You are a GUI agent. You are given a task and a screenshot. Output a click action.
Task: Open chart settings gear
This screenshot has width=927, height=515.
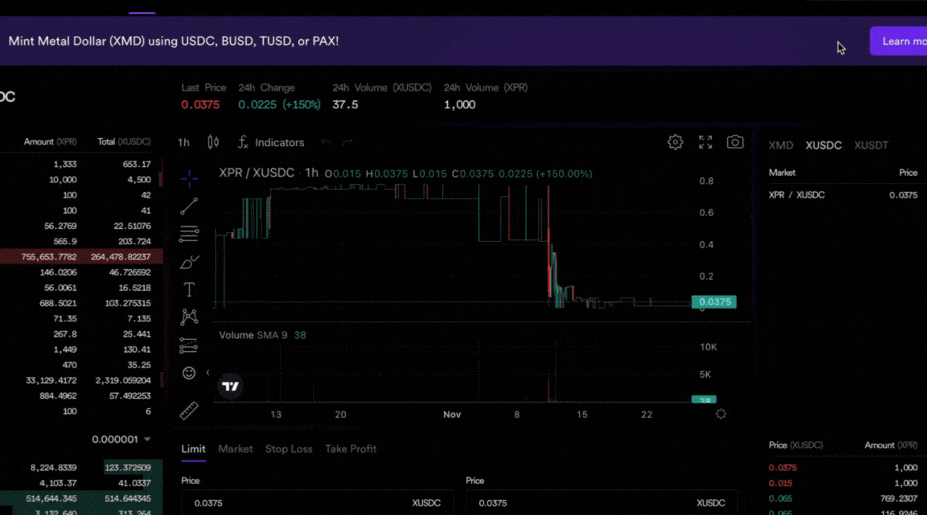[x=675, y=142]
